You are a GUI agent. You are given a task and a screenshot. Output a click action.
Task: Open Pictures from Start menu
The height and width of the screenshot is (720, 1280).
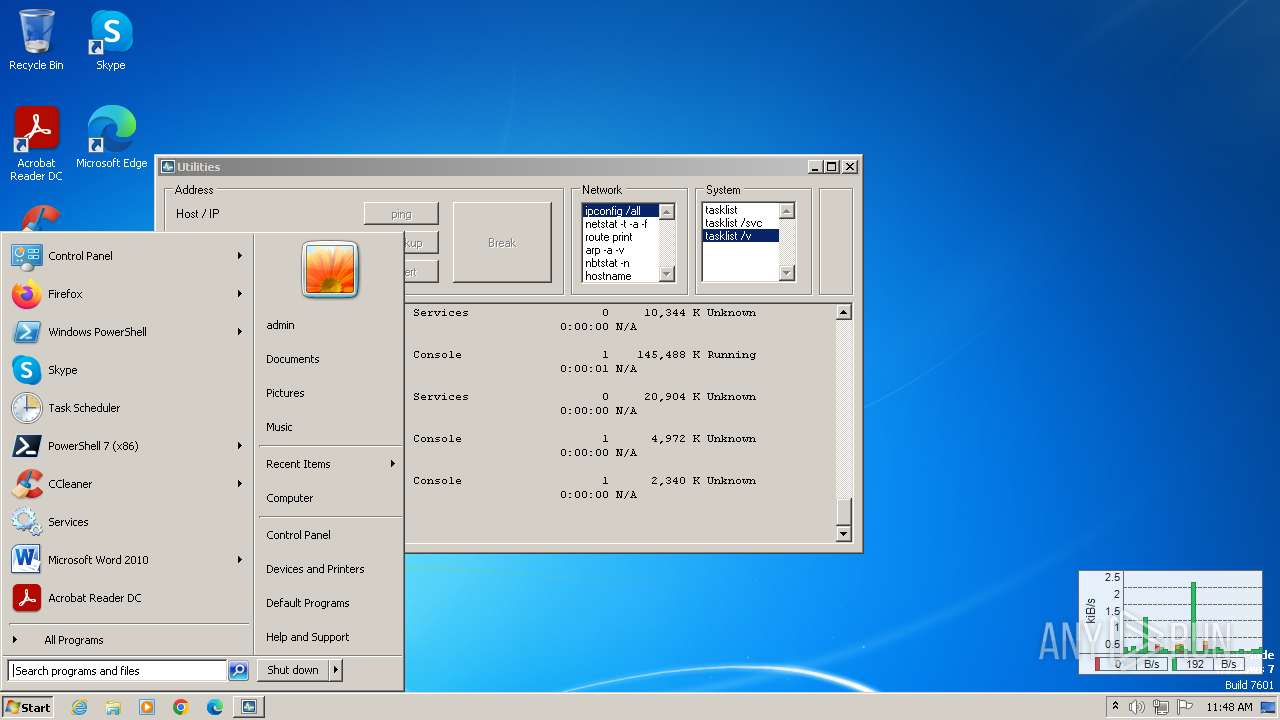[330, 393]
